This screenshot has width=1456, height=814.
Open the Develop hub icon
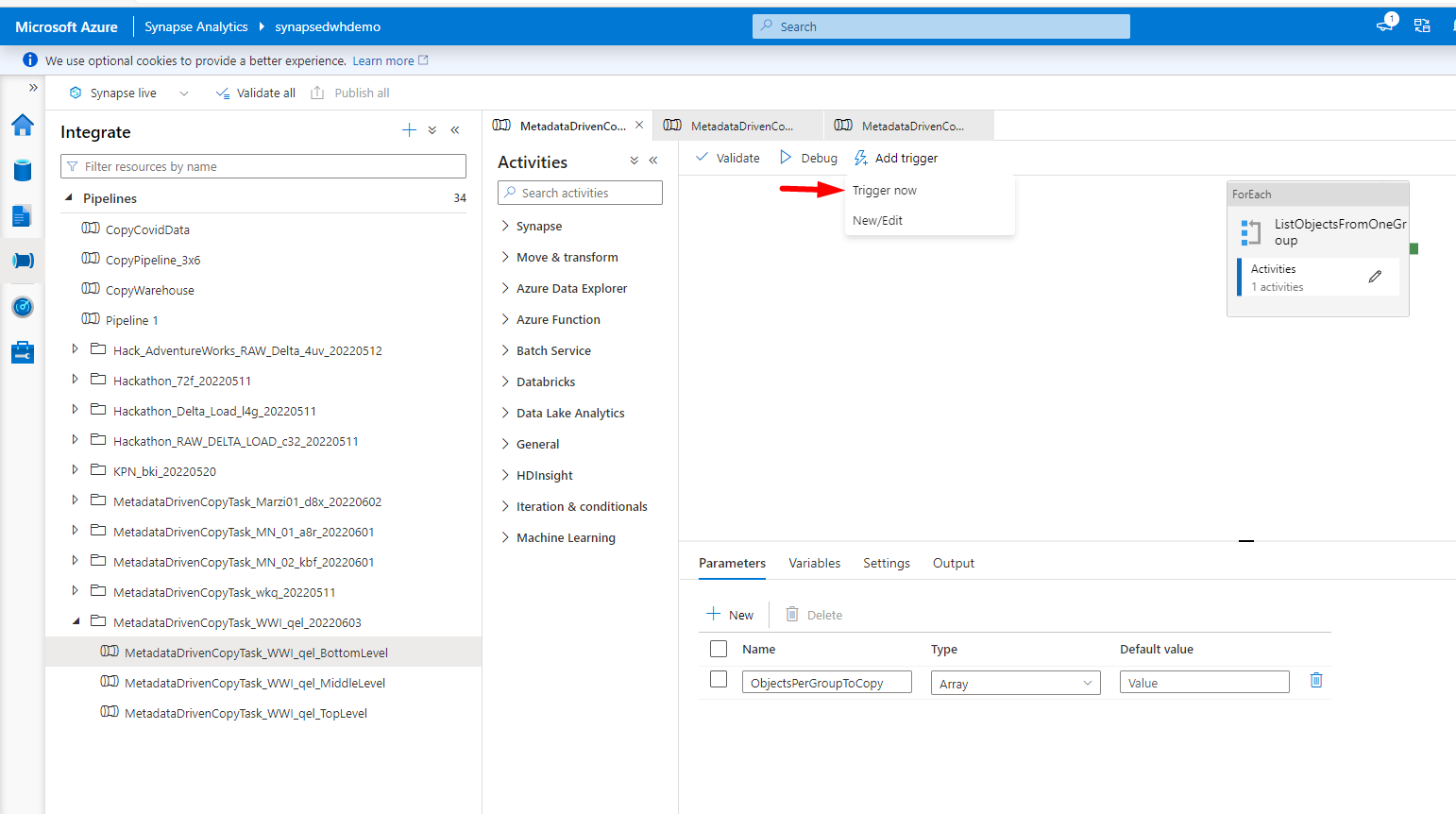click(x=22, y=215)
